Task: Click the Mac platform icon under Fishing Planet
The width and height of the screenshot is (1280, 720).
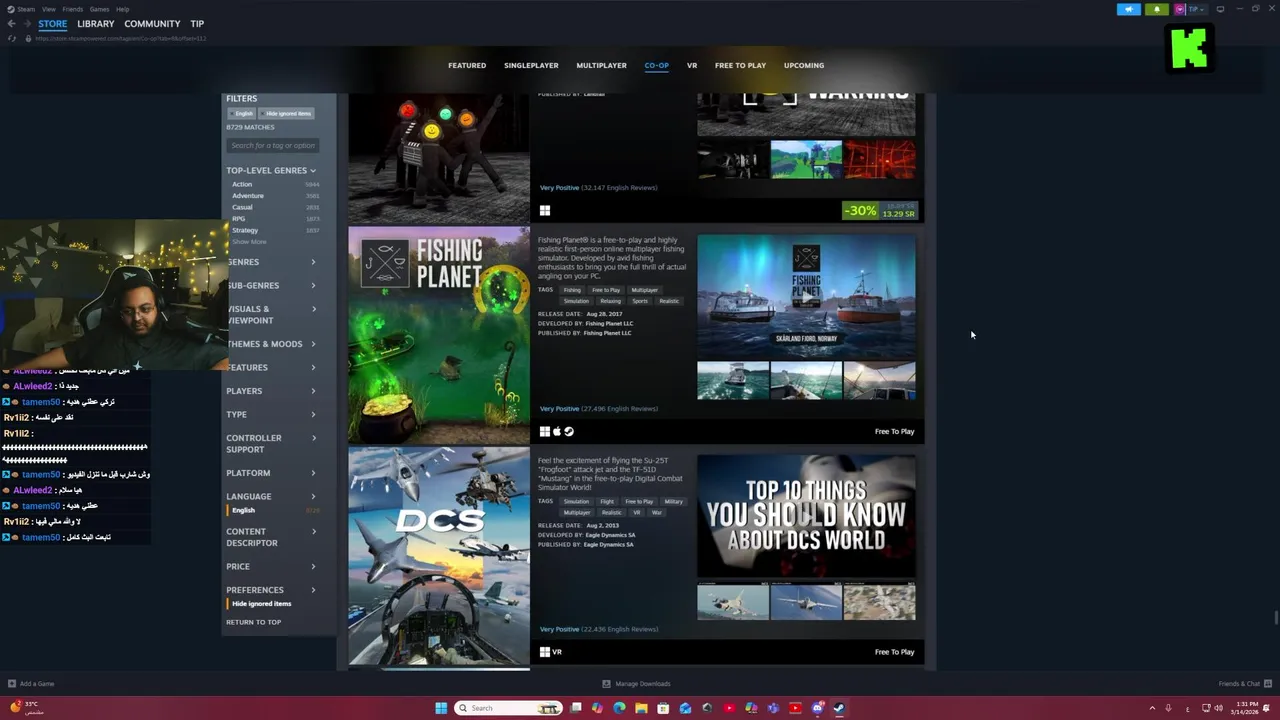Action: 557,432
